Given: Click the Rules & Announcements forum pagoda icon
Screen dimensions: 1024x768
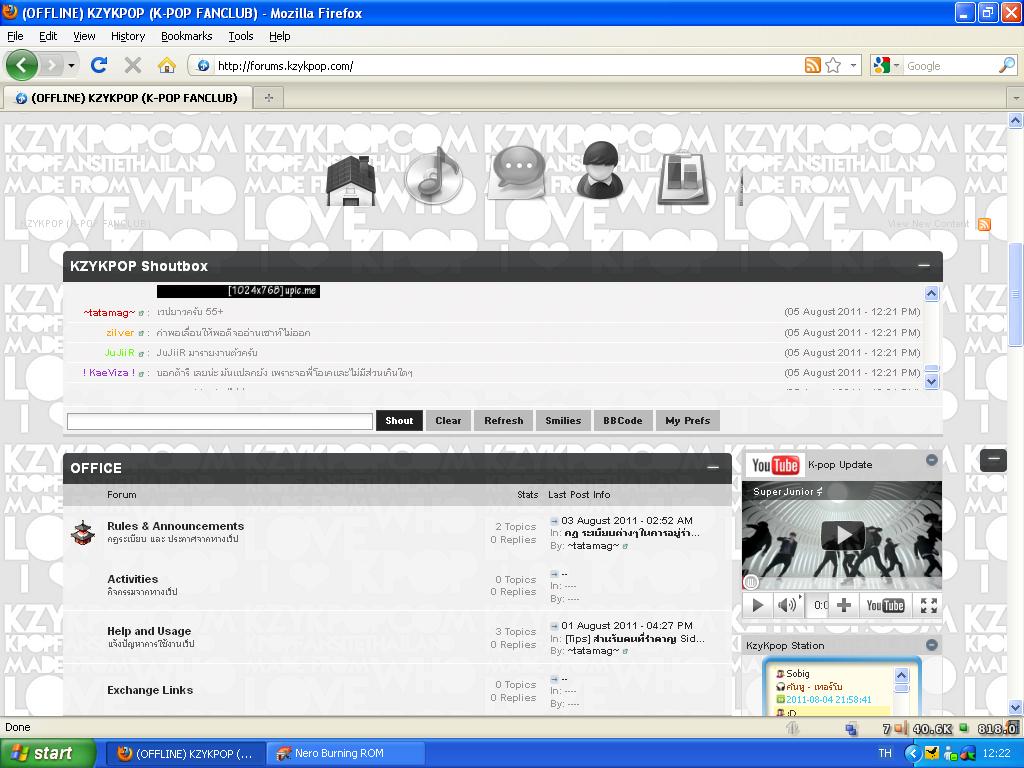Looking at the screenshot, I should click(83, 533).
